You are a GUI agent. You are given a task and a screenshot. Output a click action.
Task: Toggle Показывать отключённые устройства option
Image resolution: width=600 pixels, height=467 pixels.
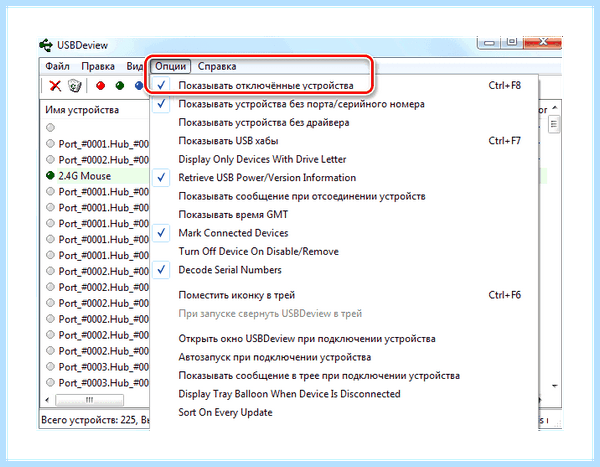(x=344, y=85)
